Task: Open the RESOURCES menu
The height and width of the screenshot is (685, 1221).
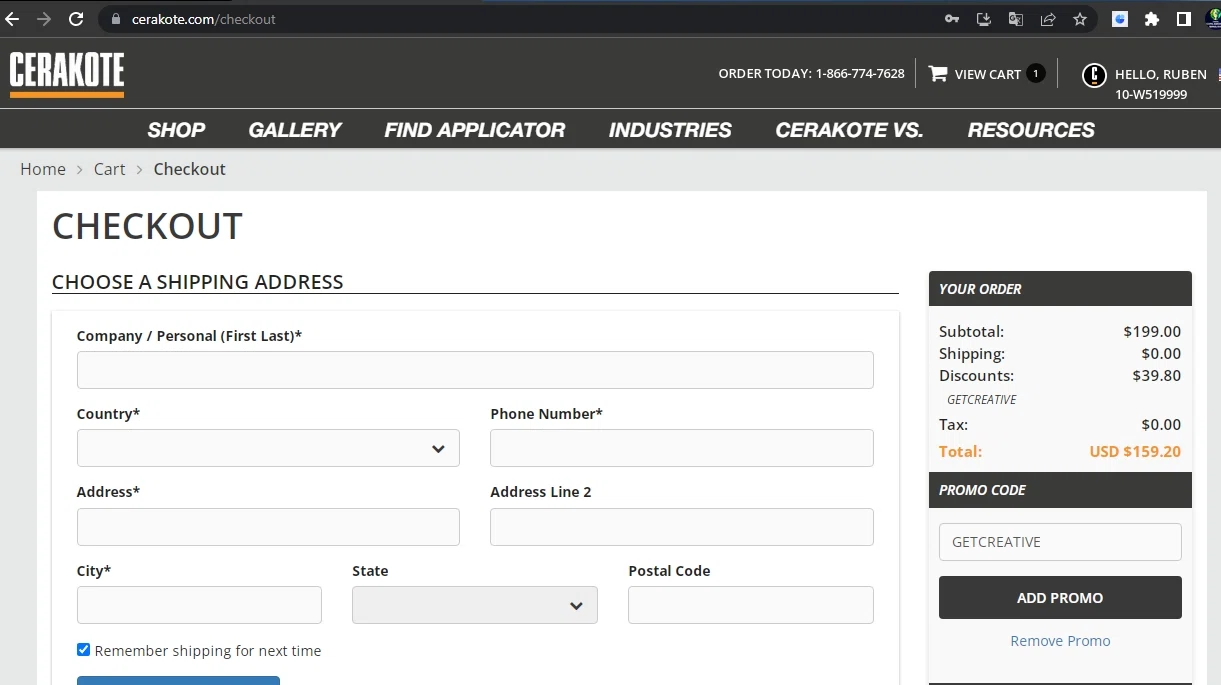Action: coord(1030,130)
